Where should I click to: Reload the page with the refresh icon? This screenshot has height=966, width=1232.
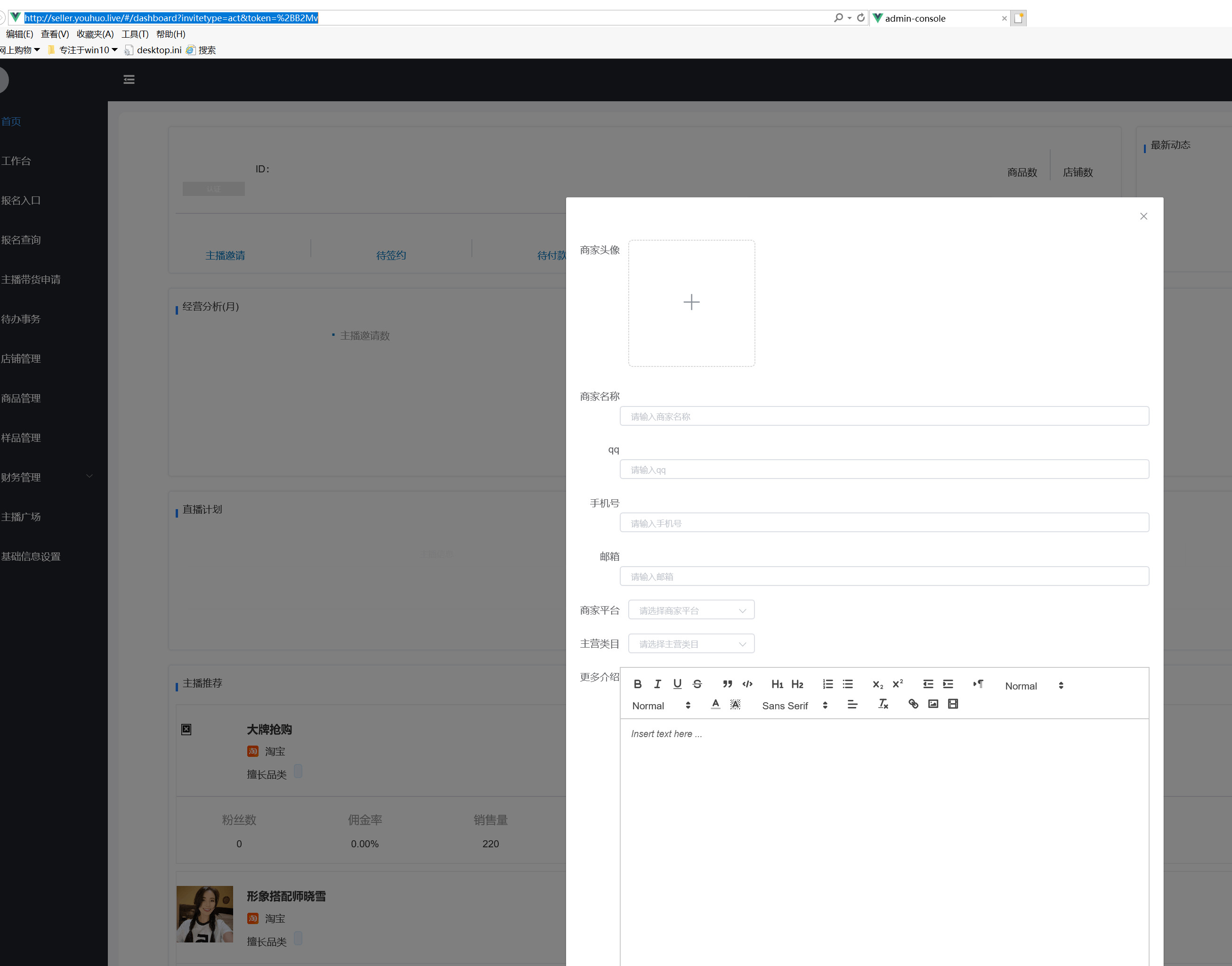pyautogui.click(x=860, y=18)
